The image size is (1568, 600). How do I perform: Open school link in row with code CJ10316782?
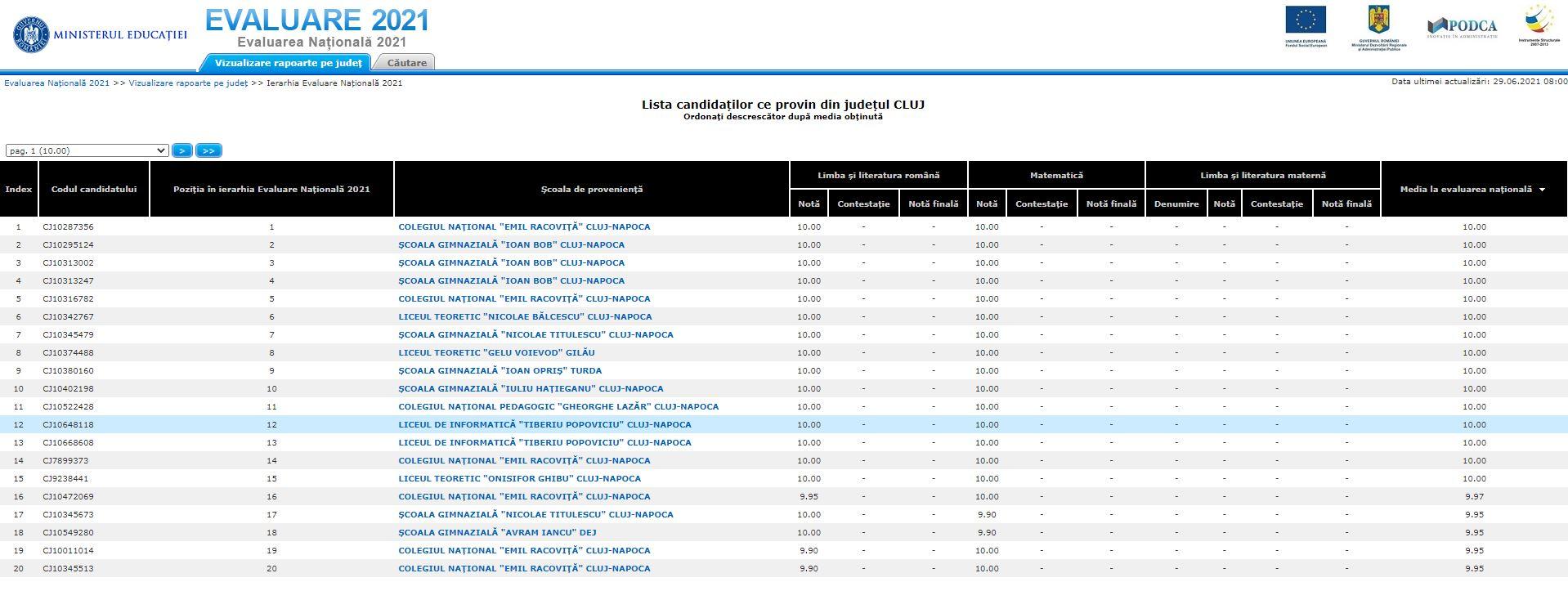pos(524,298)
